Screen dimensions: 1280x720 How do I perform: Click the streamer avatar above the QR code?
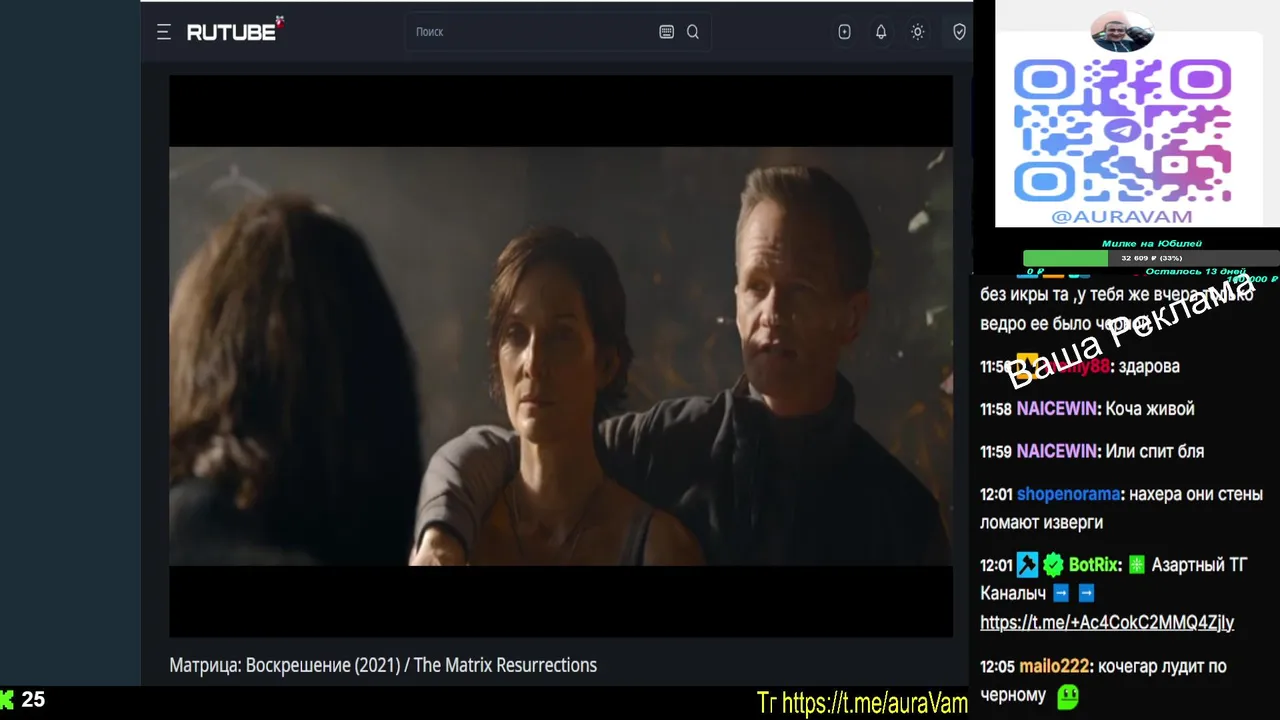pyautogui.click(x=1122, y=33)
